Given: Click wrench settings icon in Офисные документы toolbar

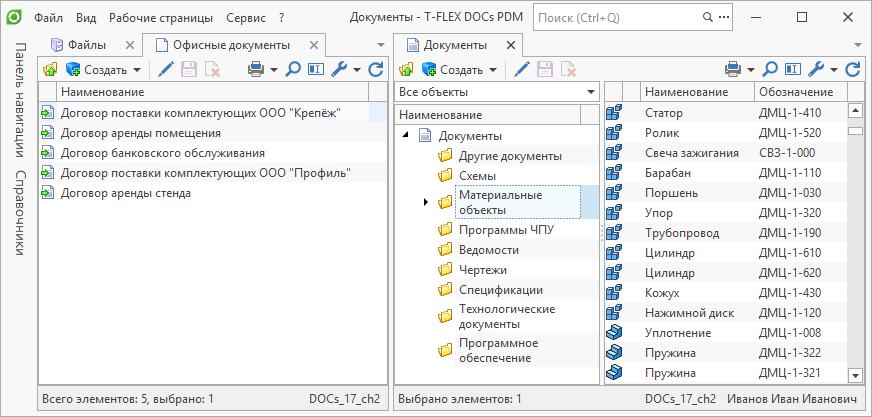Looking at the screenshot, I should point(339,70).
